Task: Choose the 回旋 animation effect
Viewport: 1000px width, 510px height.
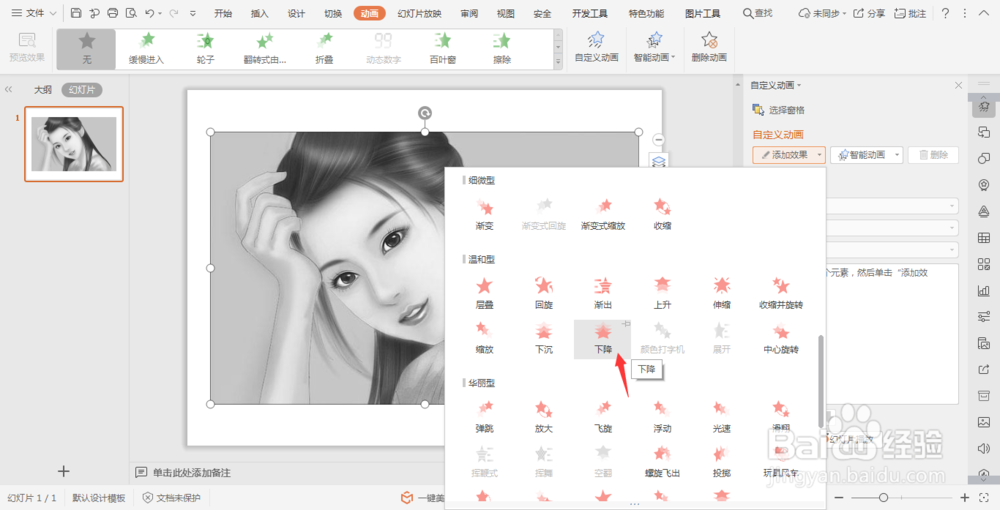Action: click(x=543, y=293)
